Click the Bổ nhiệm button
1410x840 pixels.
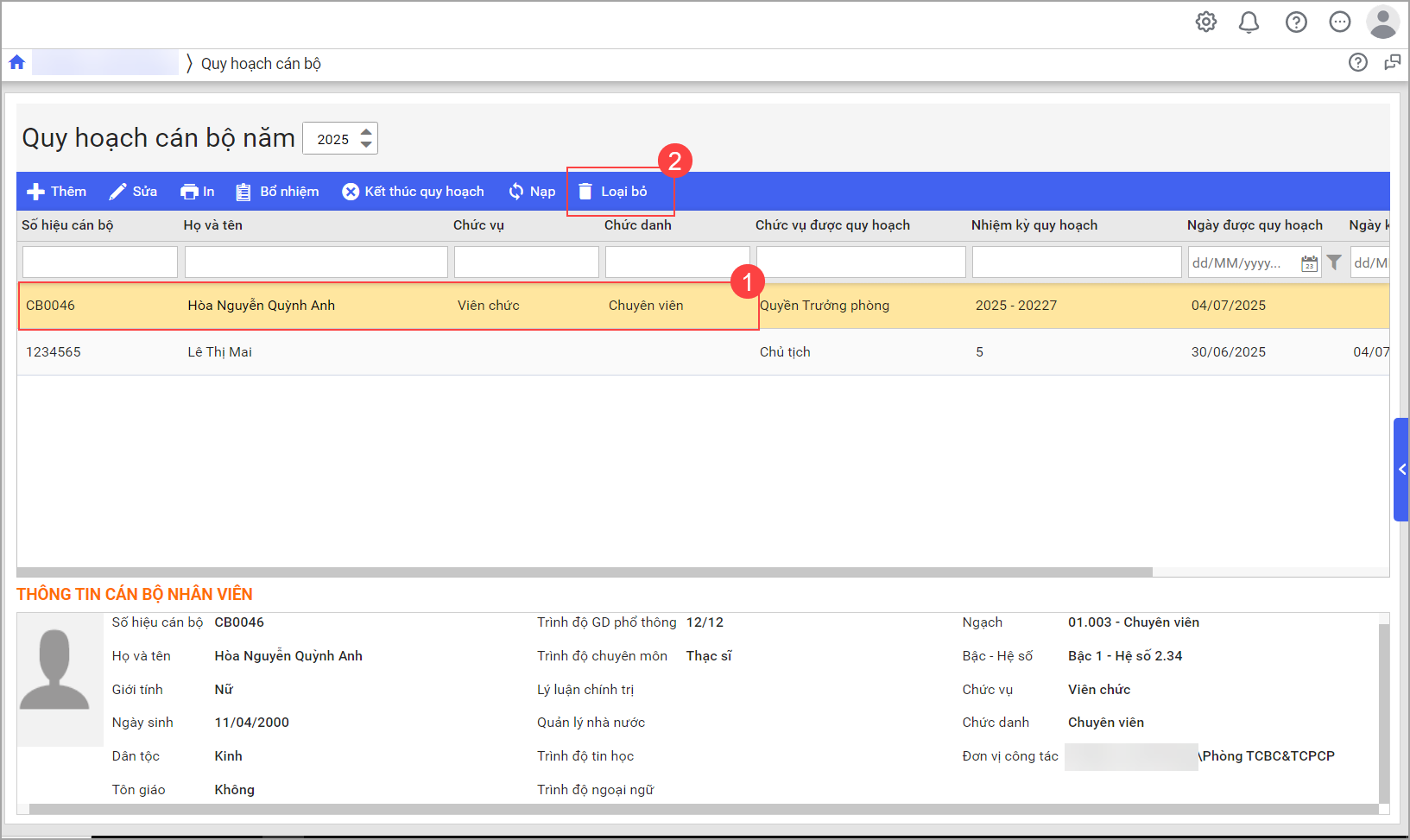277,192
